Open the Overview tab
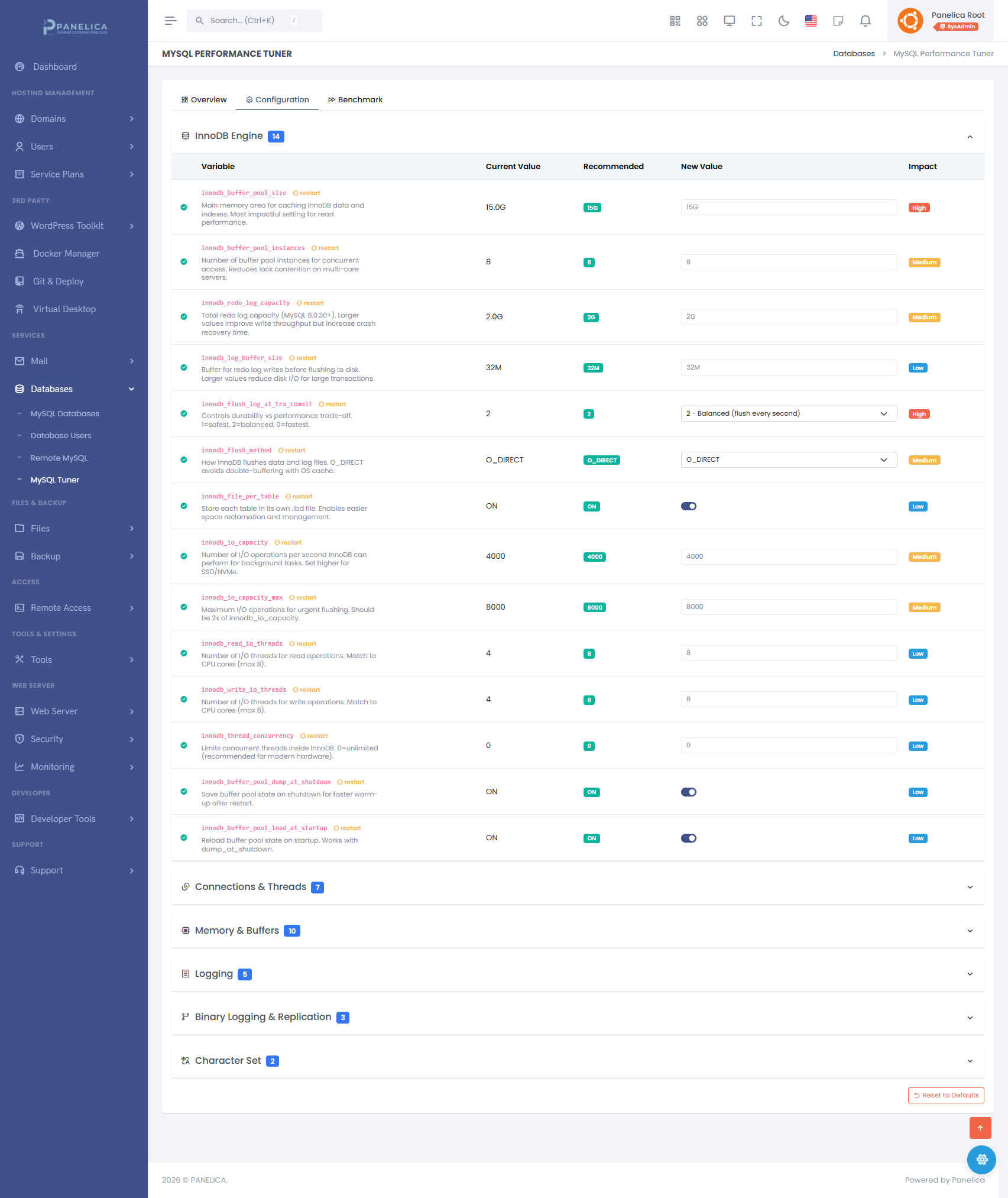This screenshot has height=1198, width=1008. click(203, 99)
